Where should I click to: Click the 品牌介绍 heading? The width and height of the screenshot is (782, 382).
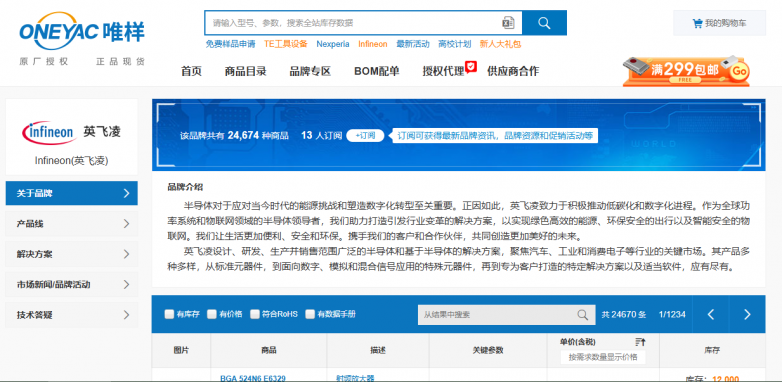185,188
